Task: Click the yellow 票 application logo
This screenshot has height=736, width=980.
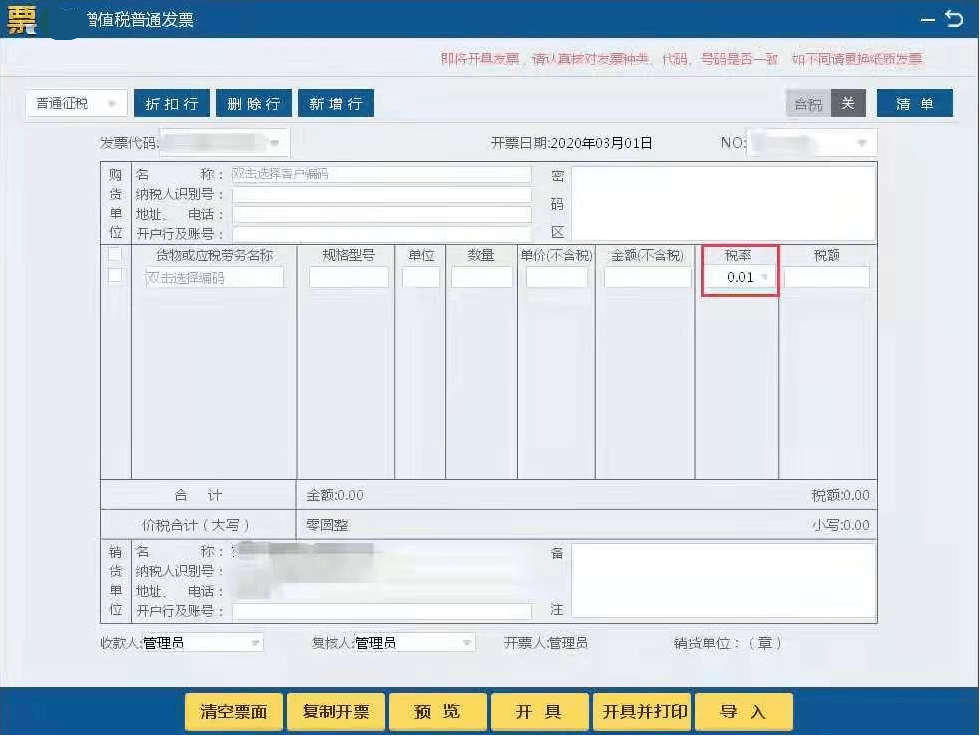Action: pos(22,19)
